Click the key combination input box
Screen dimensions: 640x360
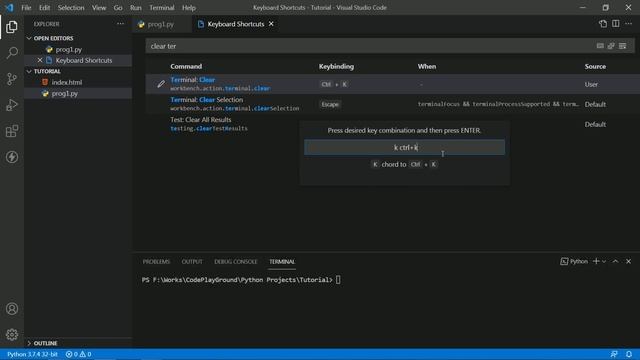pos(404,147)
